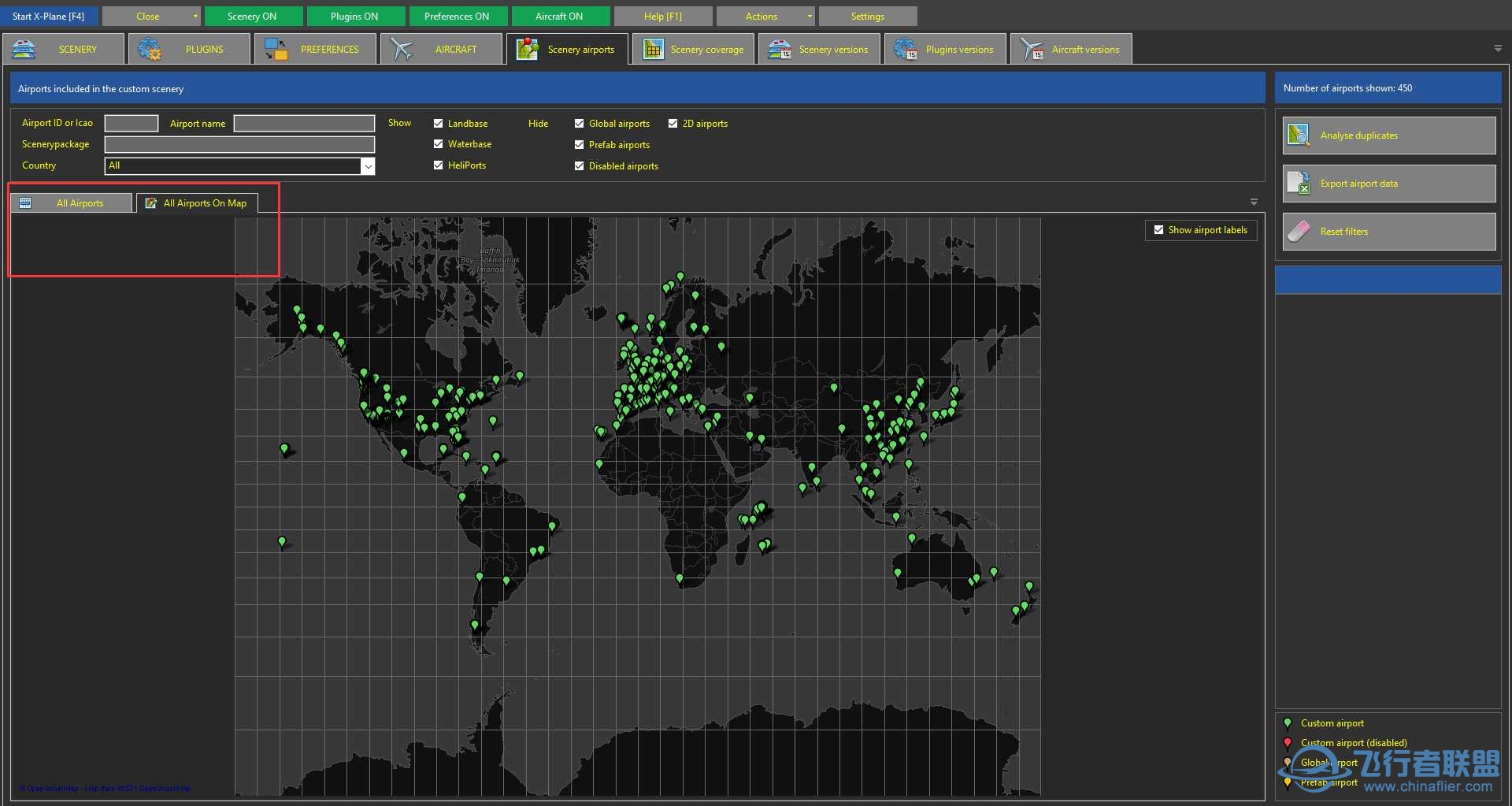Click the Reset filters button
The width and height of the screenshot is (1512, 806).
pyautogui.click(x=1389, y=232)
